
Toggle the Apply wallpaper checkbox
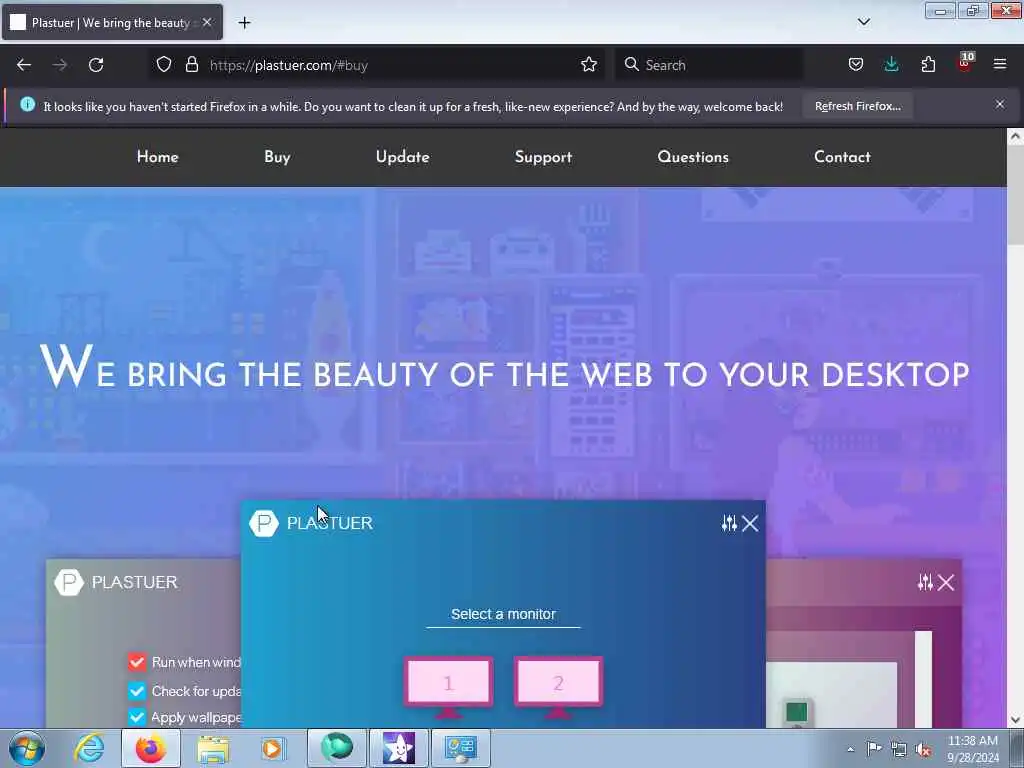coord(136,717)
